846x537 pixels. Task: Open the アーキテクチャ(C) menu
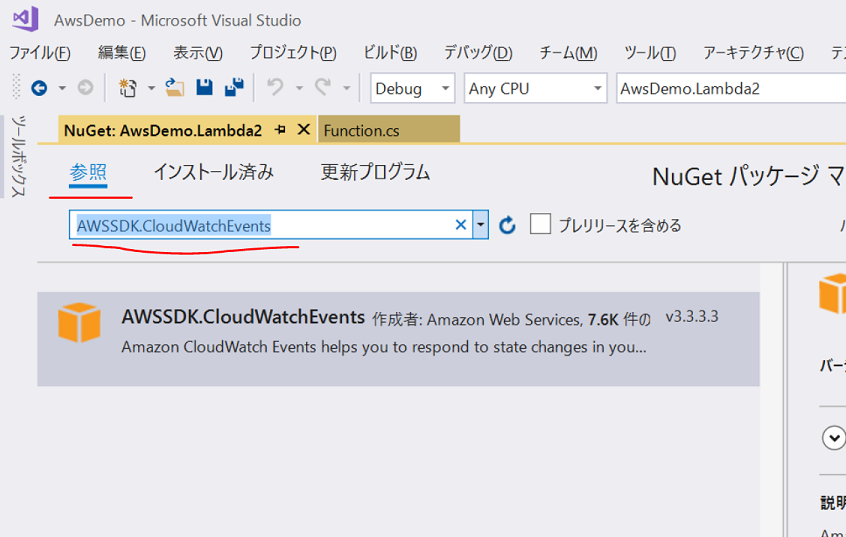[753, 53]
